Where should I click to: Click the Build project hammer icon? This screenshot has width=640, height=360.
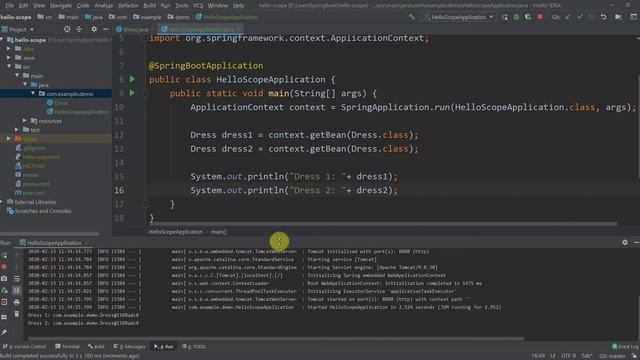[x=412, y=17]
